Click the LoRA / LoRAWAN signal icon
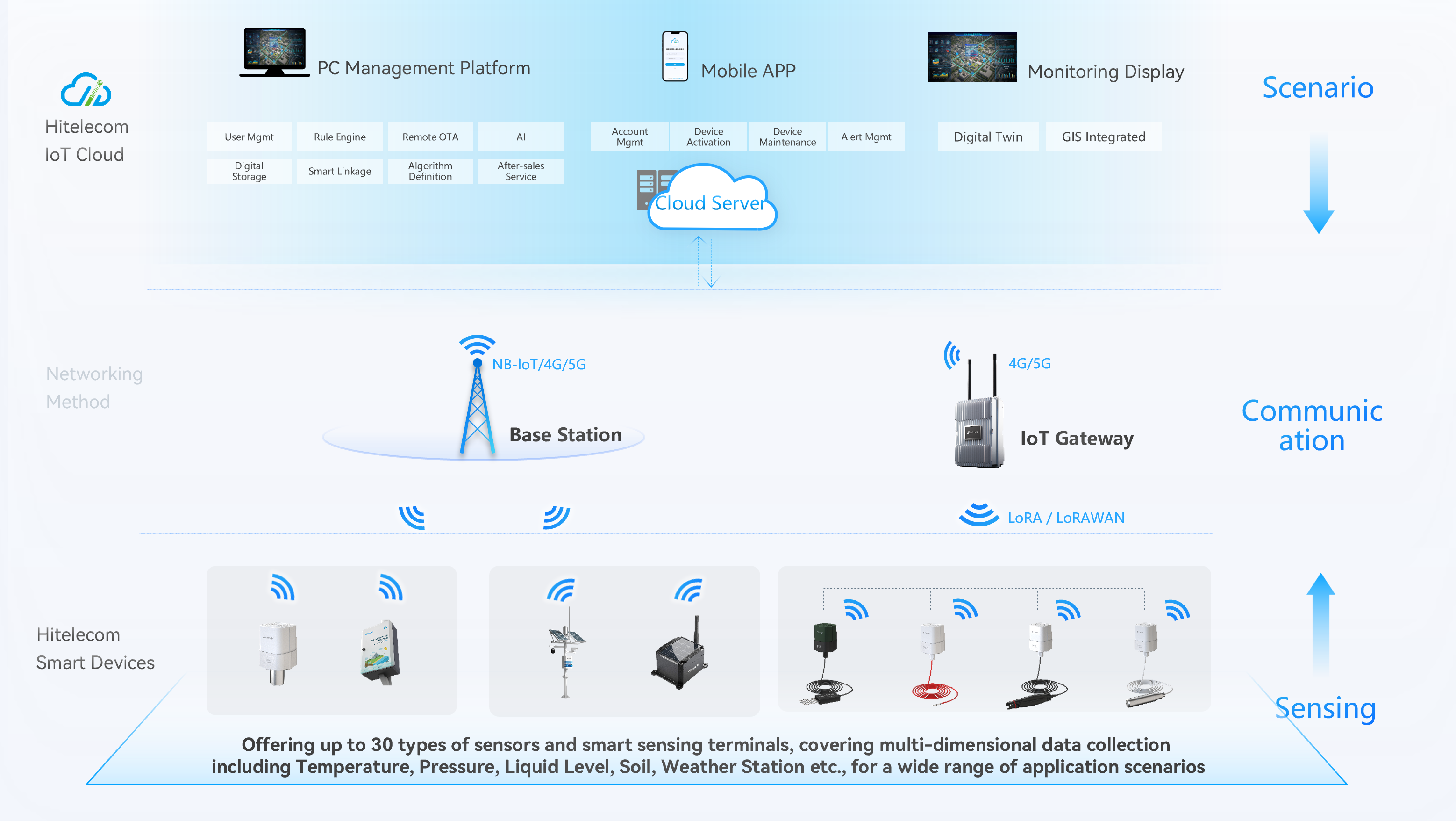This screenshot has height=821, width=1456. pyautogui.click(x=978, y=515)
